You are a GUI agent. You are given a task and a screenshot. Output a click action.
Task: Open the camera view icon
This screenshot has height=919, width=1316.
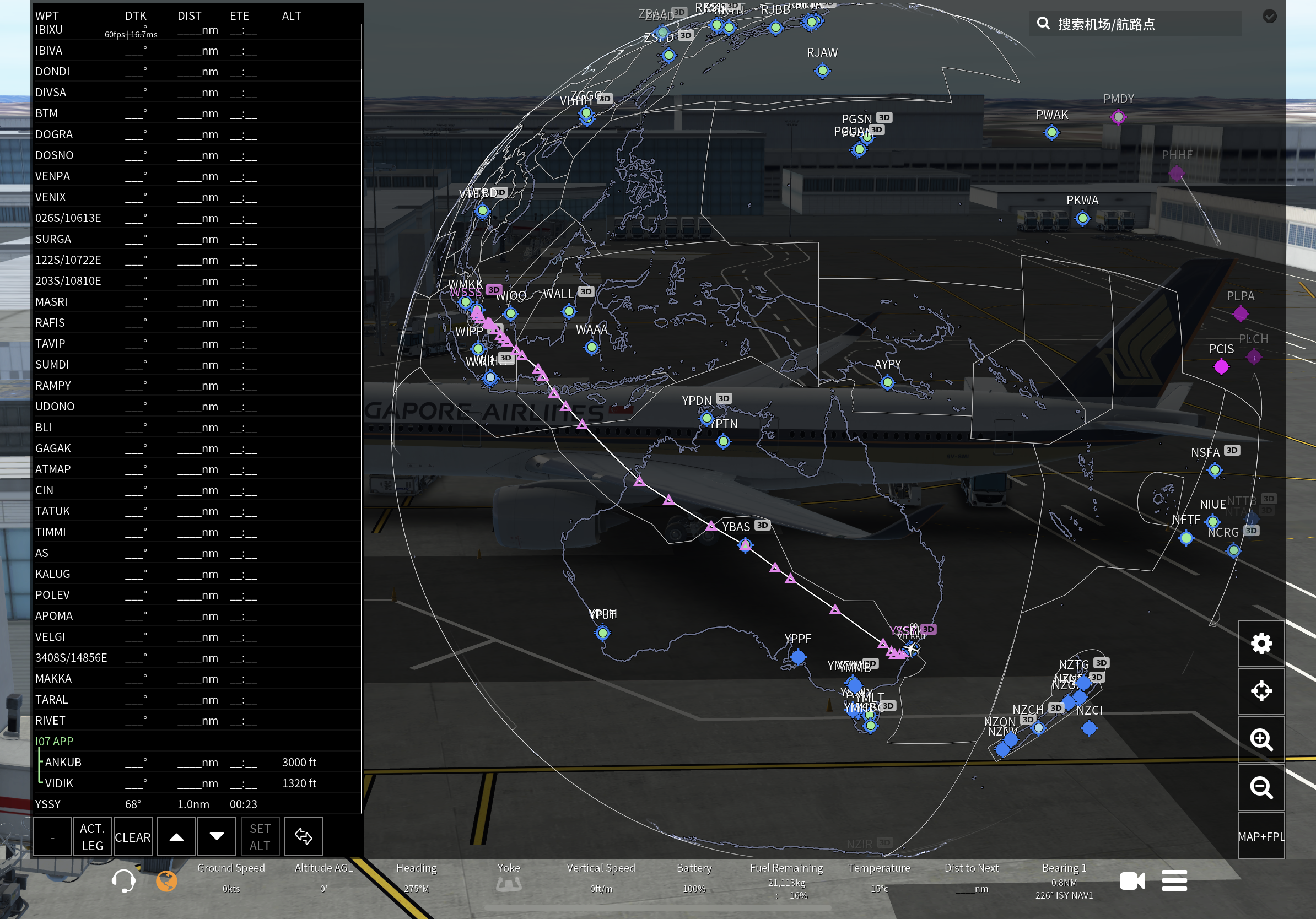1131,880
